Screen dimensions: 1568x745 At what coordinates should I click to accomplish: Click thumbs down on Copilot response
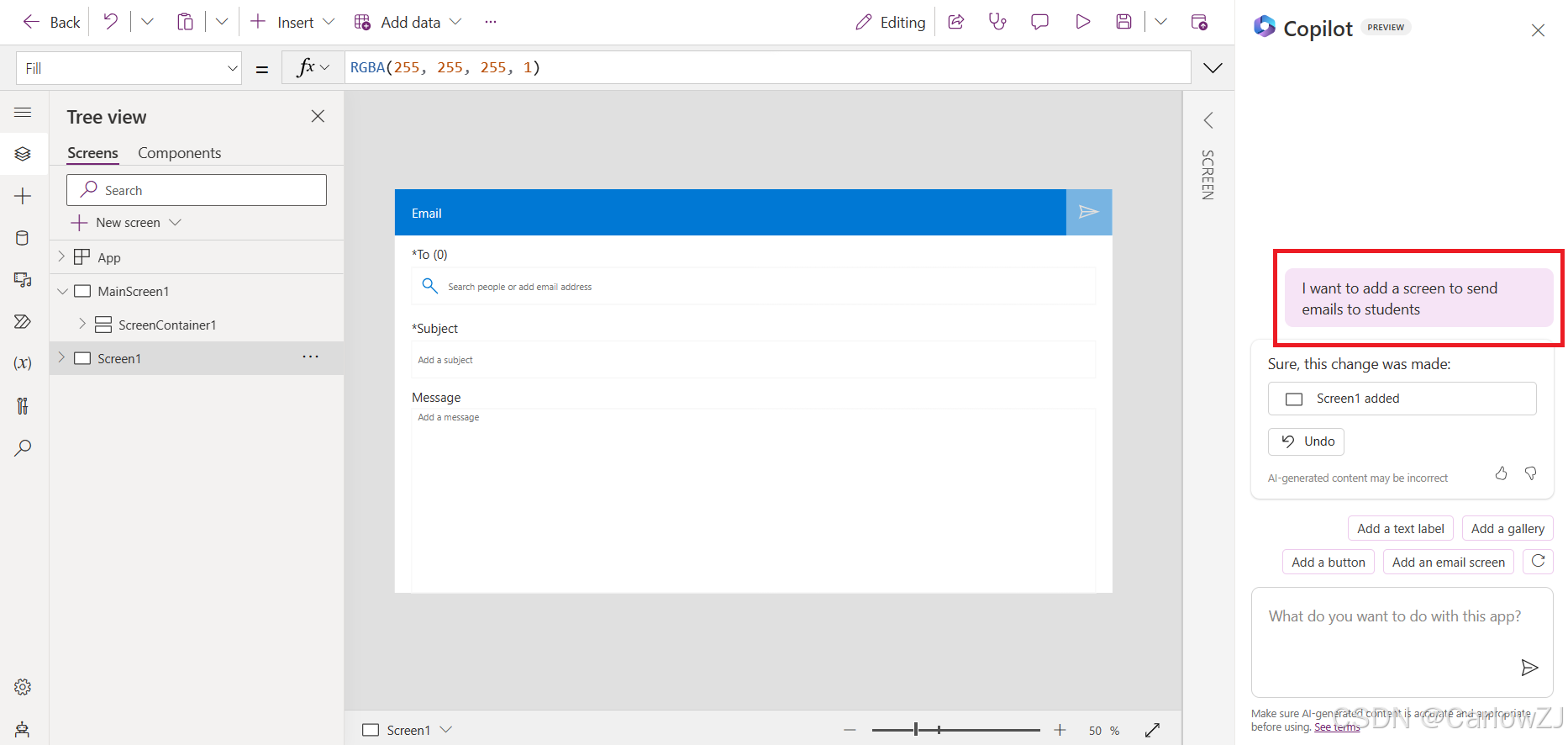[x=1531, y=473]
